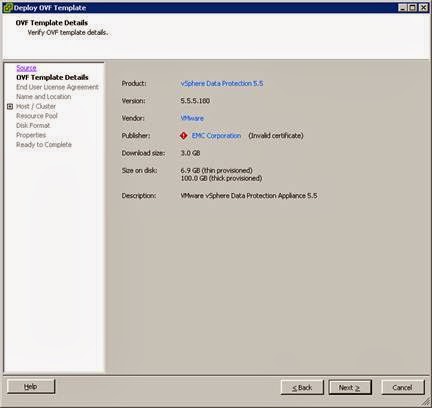Open the vSphere Data Protection 5.5 product link
The image size is (432, 408).
[222, 83]
